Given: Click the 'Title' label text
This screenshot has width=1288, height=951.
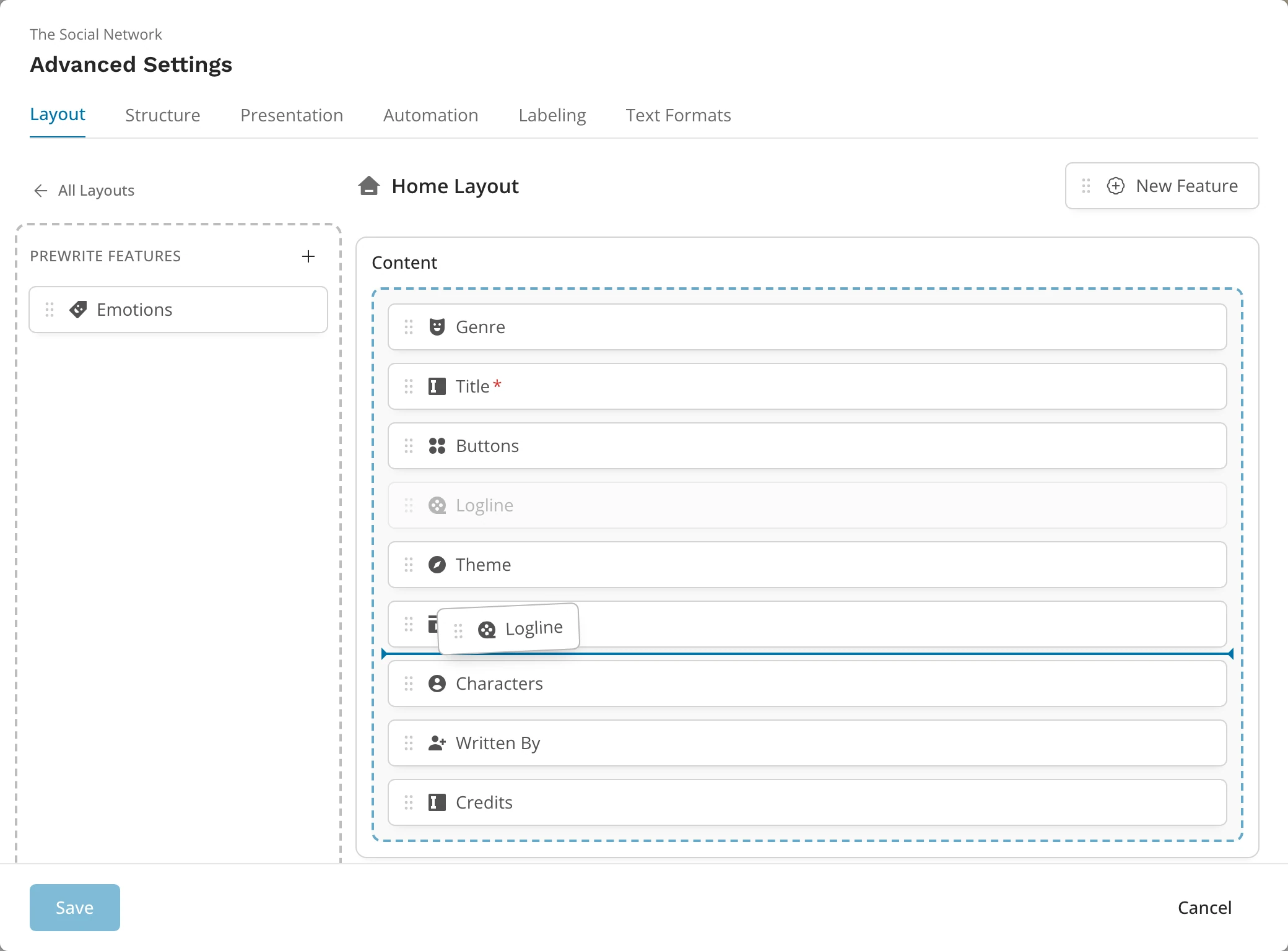Looking at the screenshot, I should (x=472, y=386).
